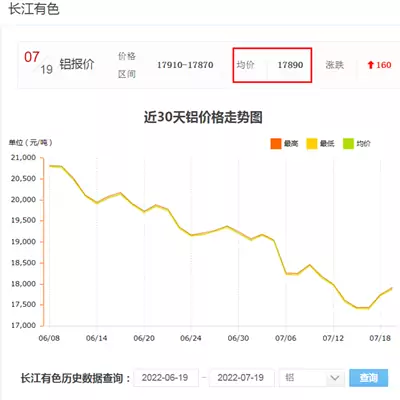This screenshot has width=400, height=400.
Task: Toggle the 最低 yellow legend swatch
Action: [312, 144]
